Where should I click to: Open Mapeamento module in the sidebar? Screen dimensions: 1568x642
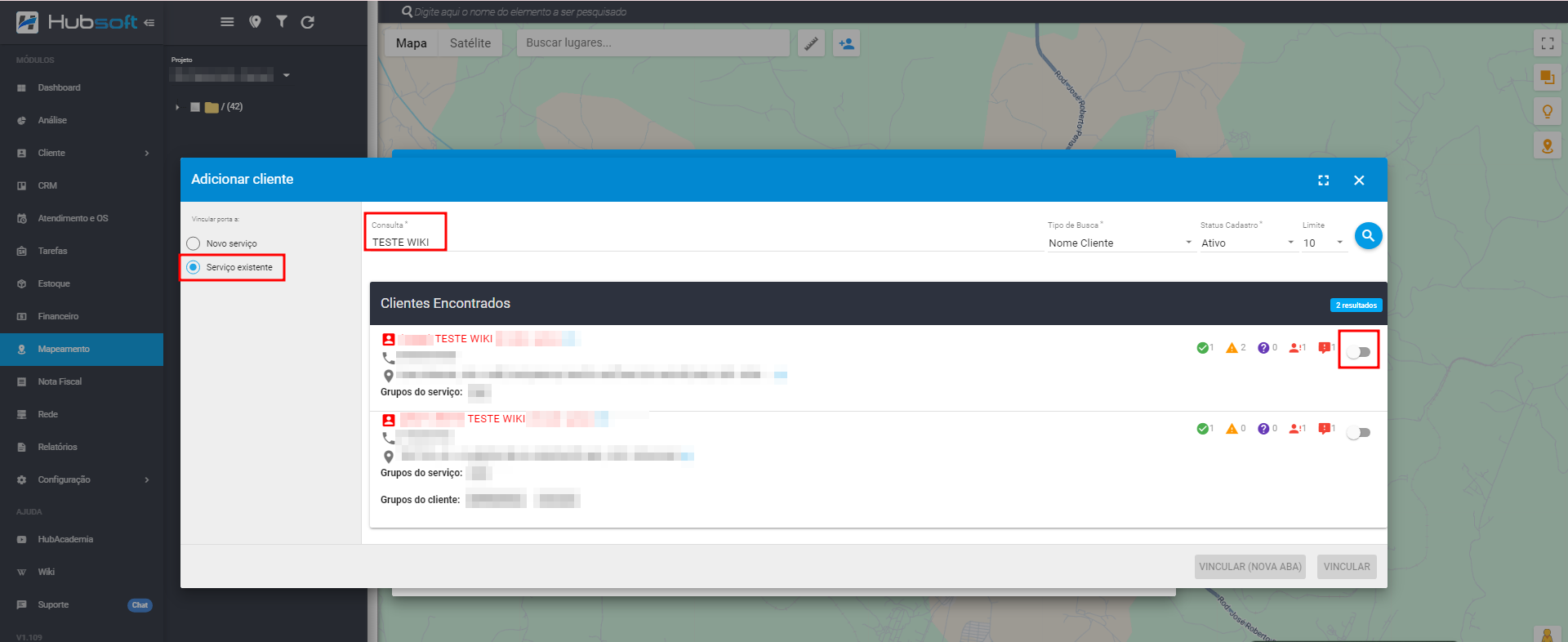[x=82, y=349]
